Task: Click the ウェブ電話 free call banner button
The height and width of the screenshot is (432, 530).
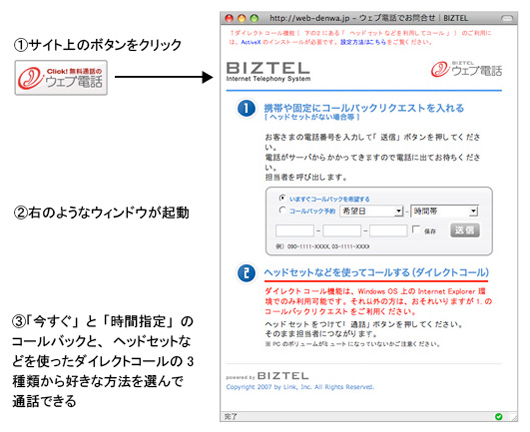Action: coord(61,78)
